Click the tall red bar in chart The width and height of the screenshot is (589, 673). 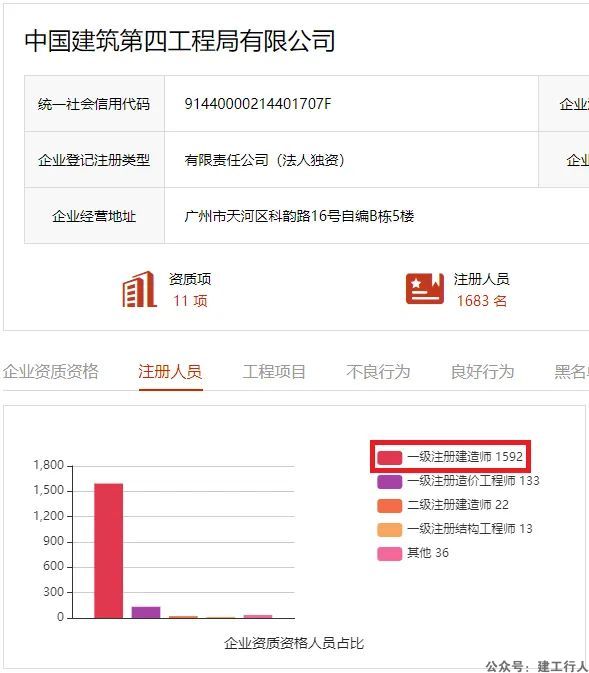click(x=109, y=551)
